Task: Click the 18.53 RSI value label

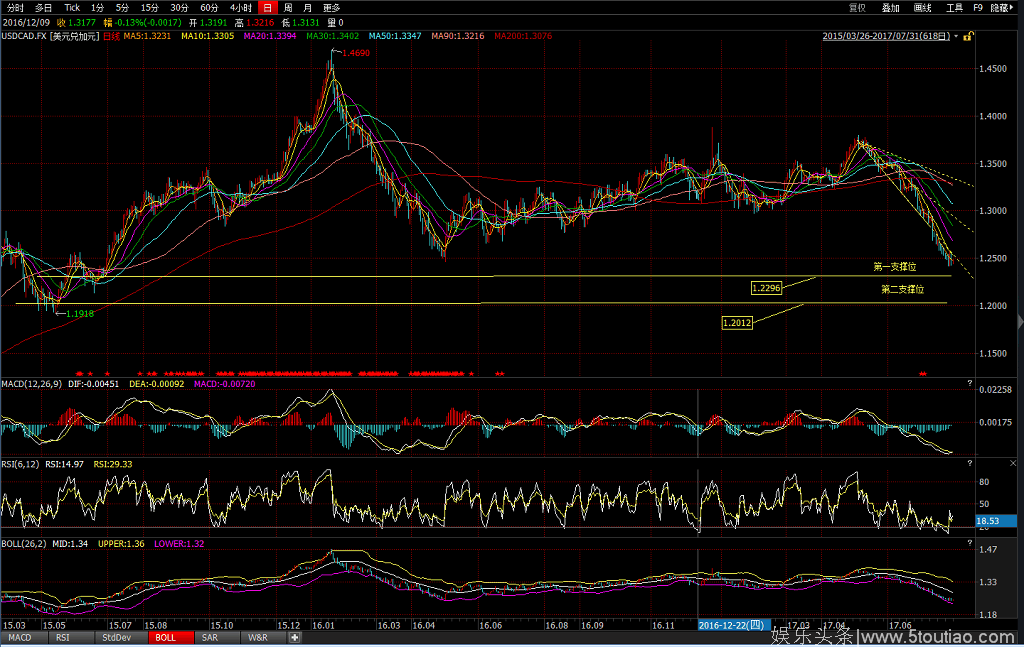Action: tap(995, 521)
